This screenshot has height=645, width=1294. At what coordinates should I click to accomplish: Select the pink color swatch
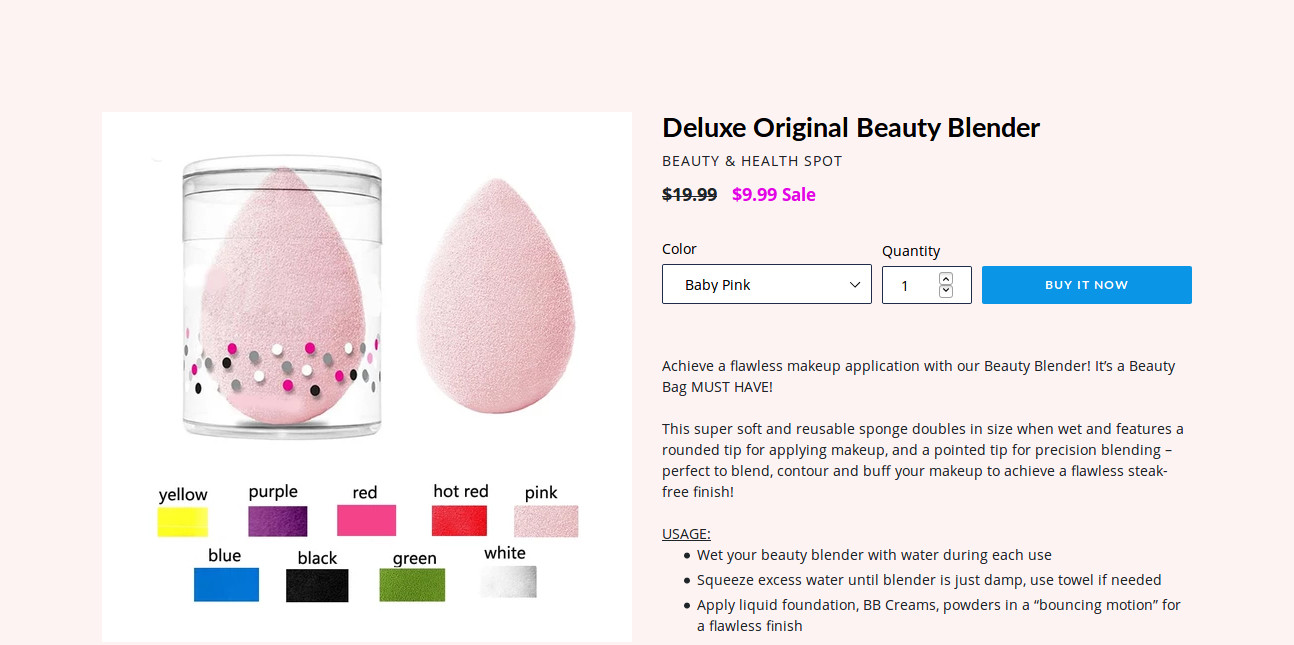pyautogui.click(x=546, y=520)
